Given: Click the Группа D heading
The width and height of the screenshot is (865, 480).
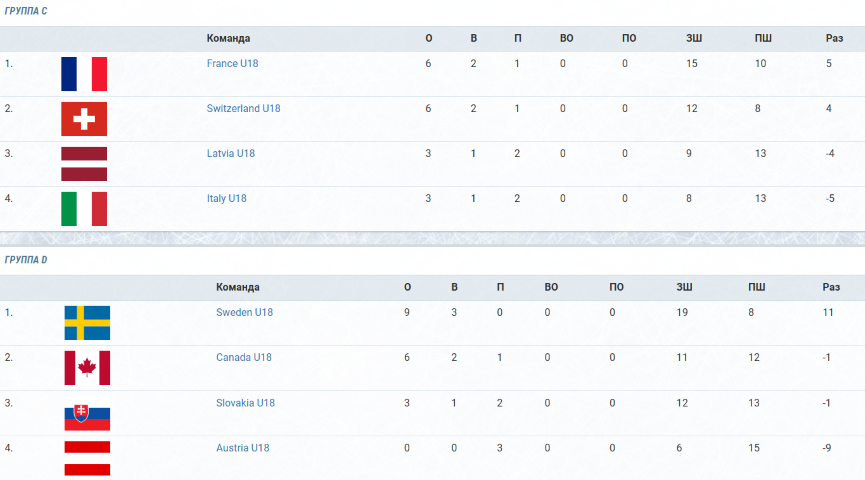Looking at the screenshot, I should 26,260.
